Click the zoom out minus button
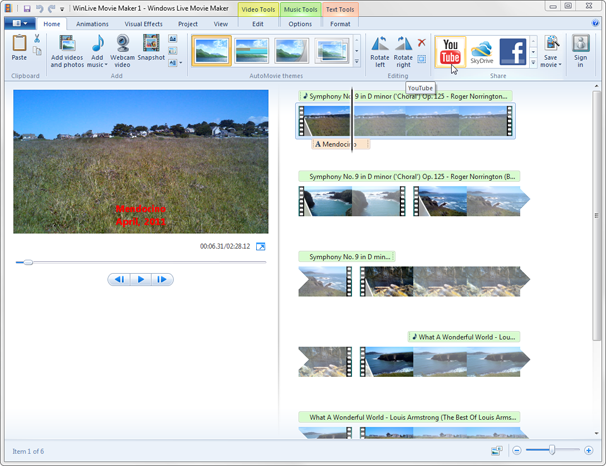This screenshot has width=606, height=466. pos(517,451)
